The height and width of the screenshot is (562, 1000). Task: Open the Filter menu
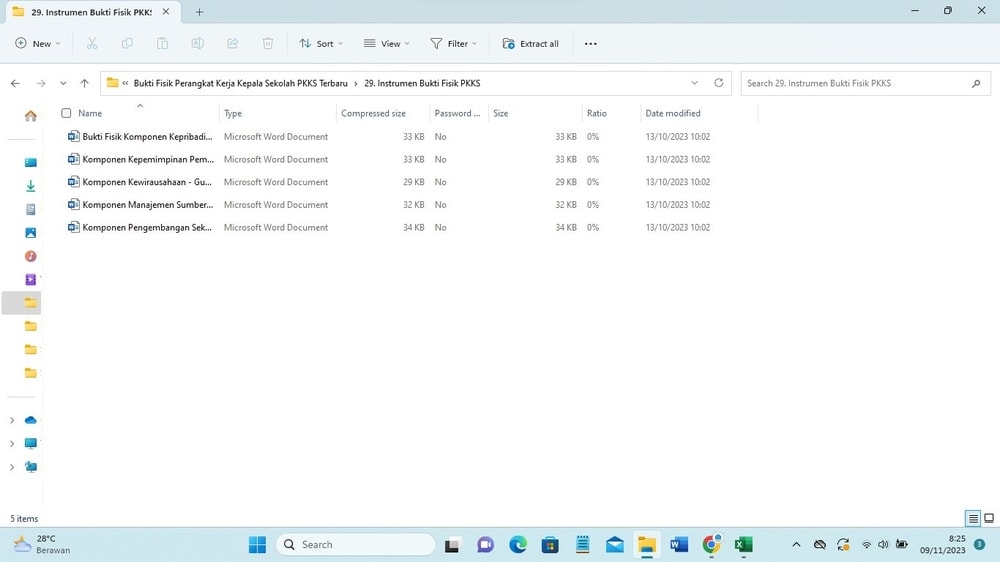coord(453,44)
